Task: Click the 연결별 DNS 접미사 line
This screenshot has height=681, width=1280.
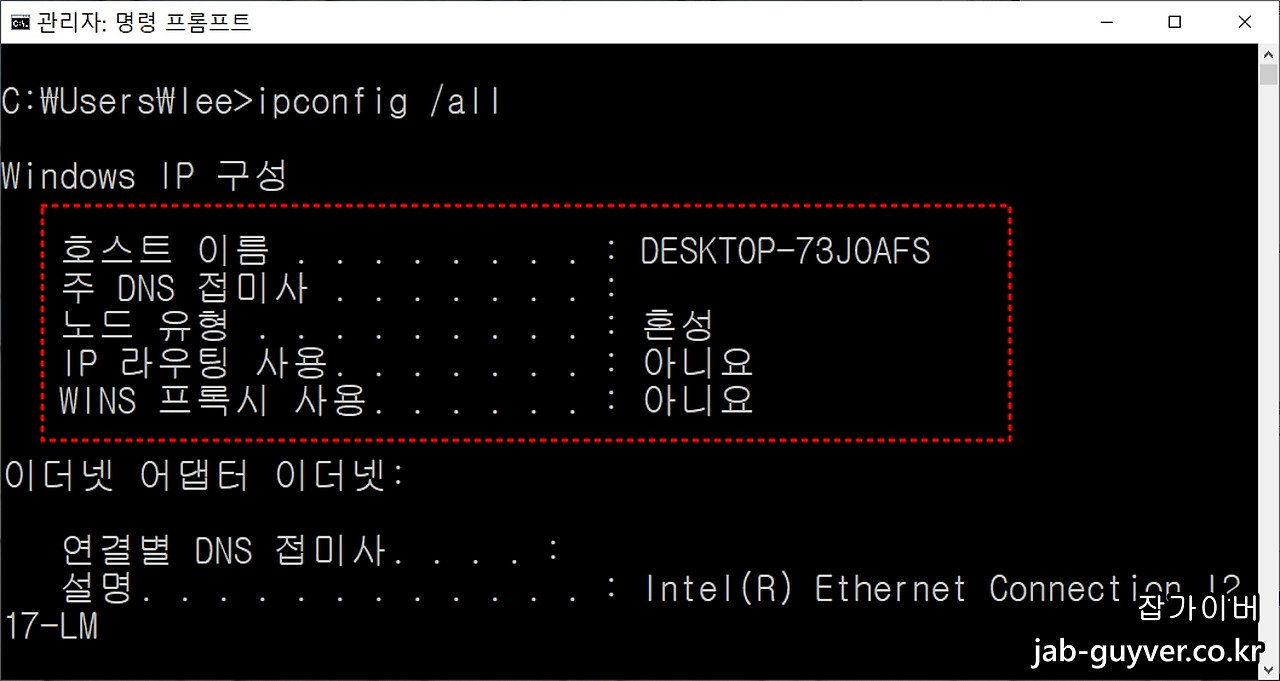Action: 310,550
